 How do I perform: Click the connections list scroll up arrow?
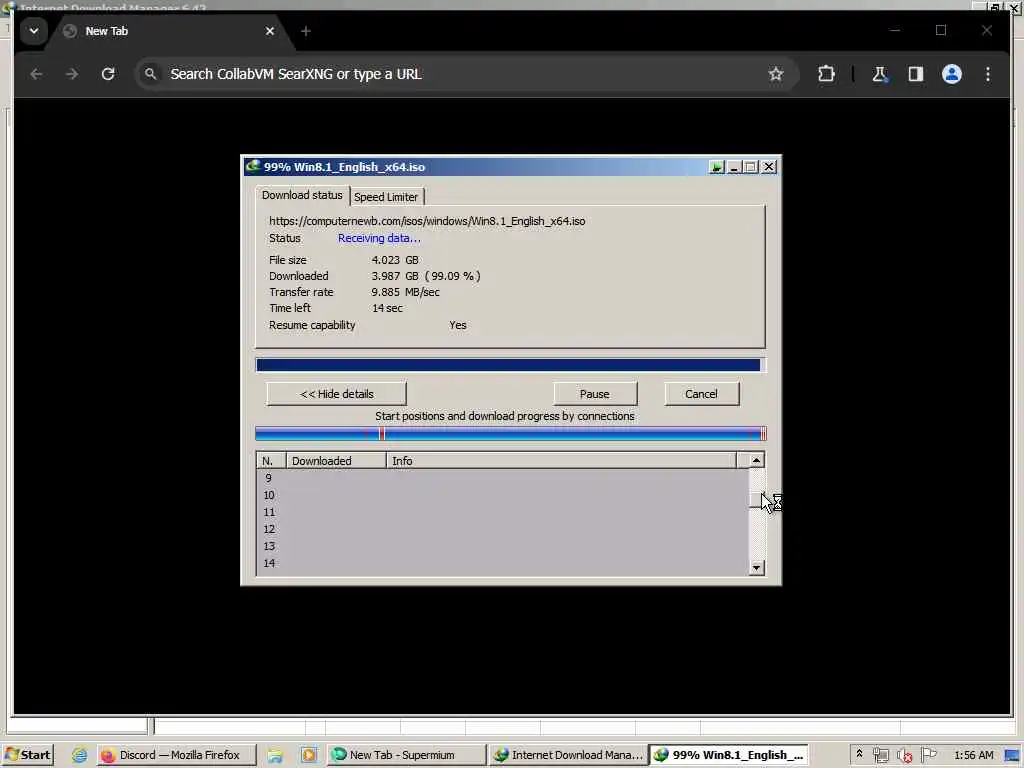pyautogui.click(x=756, y=460)
